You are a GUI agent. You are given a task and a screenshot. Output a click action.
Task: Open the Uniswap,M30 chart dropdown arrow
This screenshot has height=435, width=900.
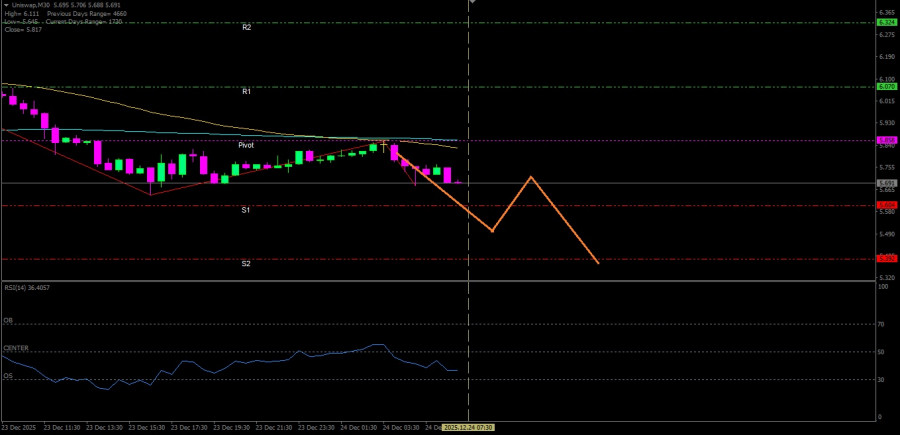5,5
